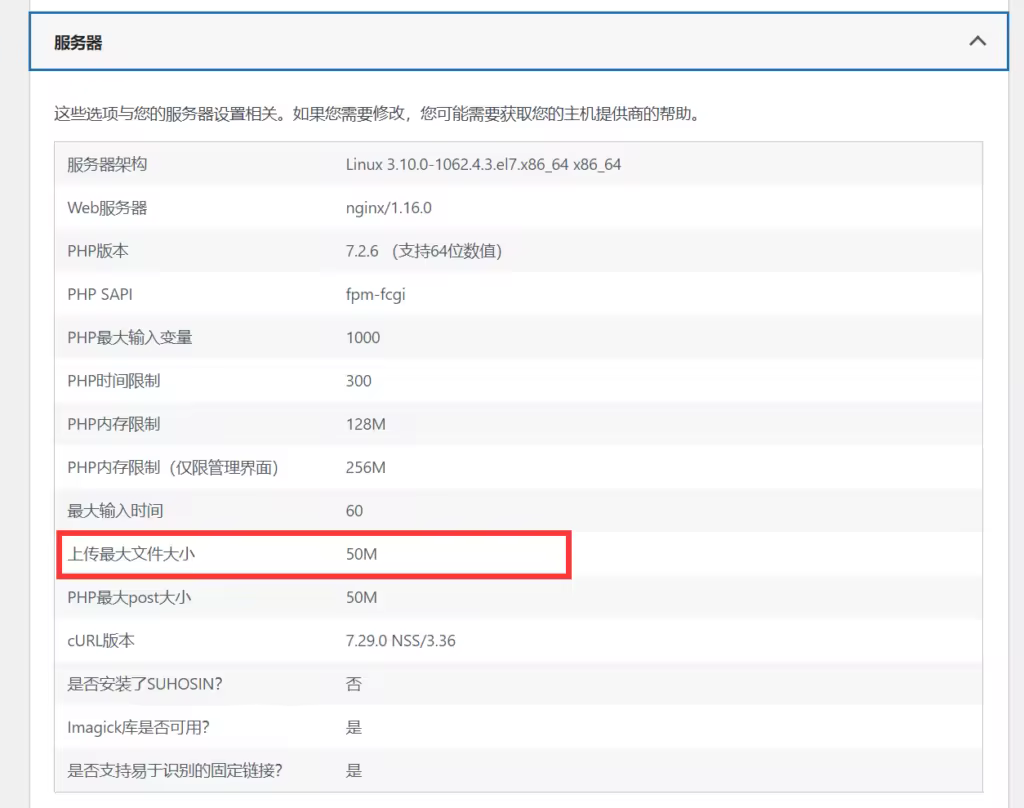Image resolution: width=1024 pixels, height=808 pixels.
Task: Click the Imagick库是否可用 row label
Action: coord(138,727)
